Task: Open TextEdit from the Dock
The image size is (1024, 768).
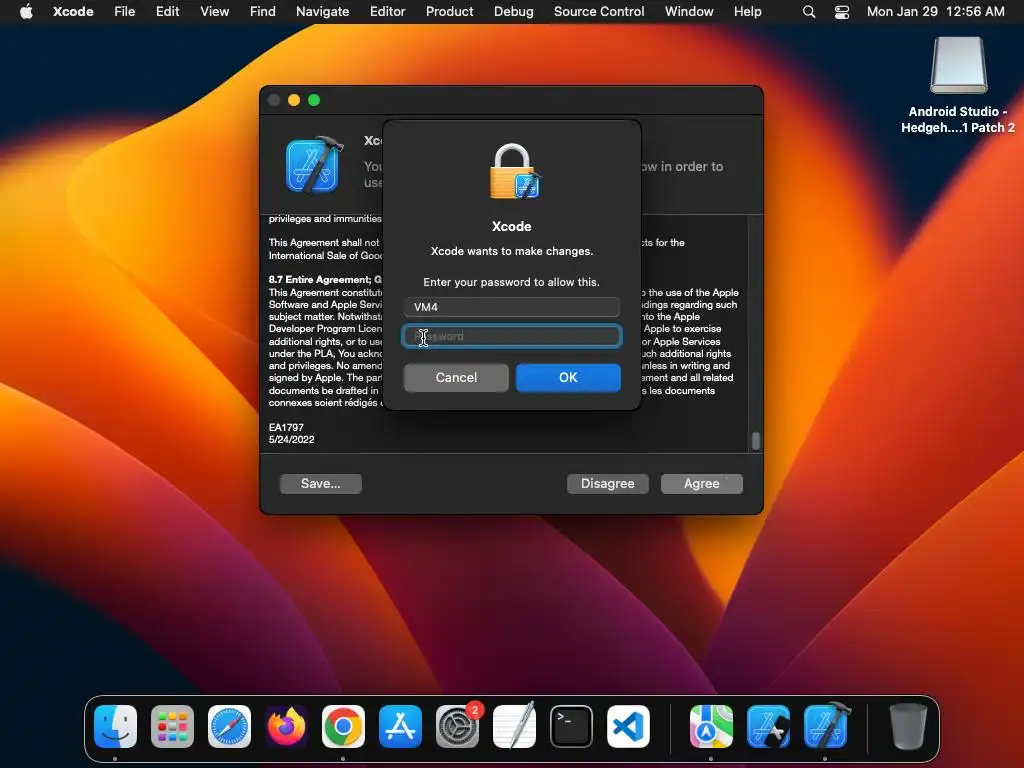Action: (x=514, y=726)
